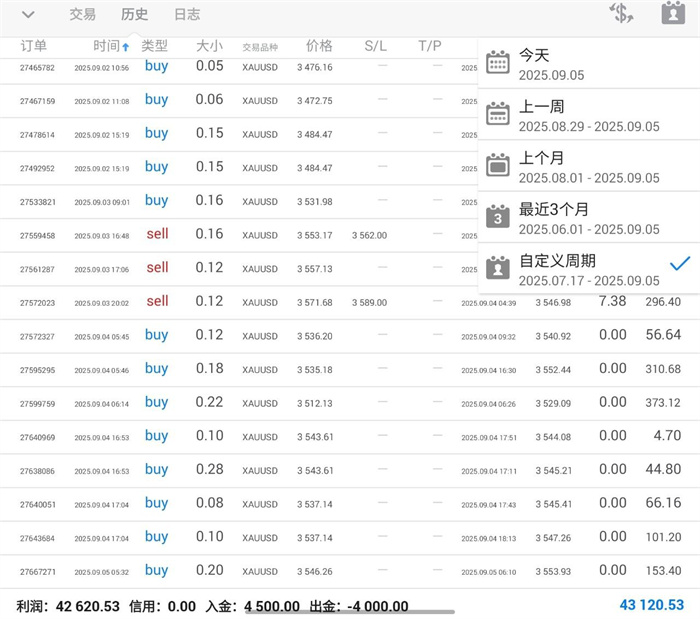The image size is (700, 619).
Task: Click the close price 3 553.93
Action: [553, 571]
